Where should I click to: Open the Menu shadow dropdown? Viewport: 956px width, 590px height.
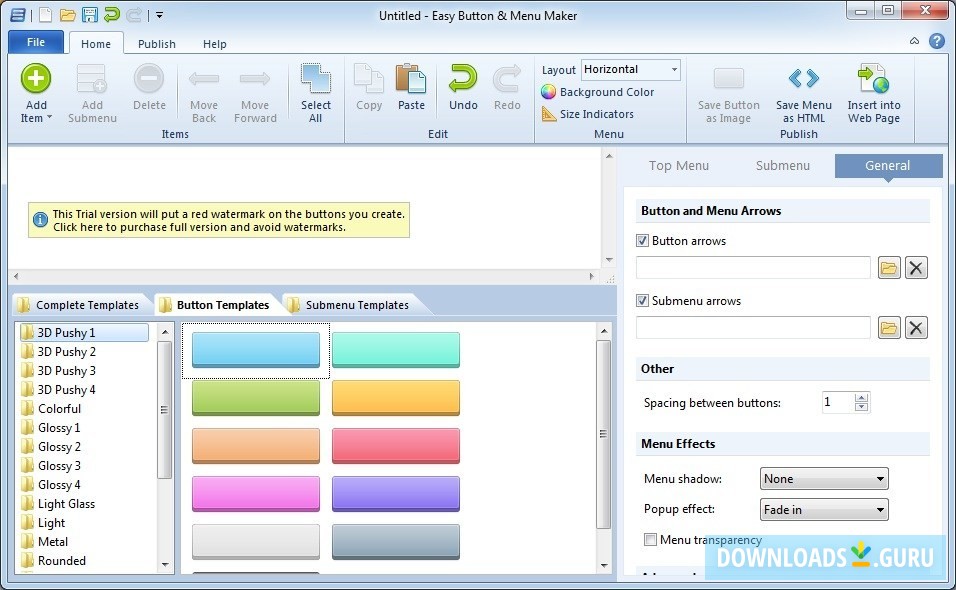(824, 479)
